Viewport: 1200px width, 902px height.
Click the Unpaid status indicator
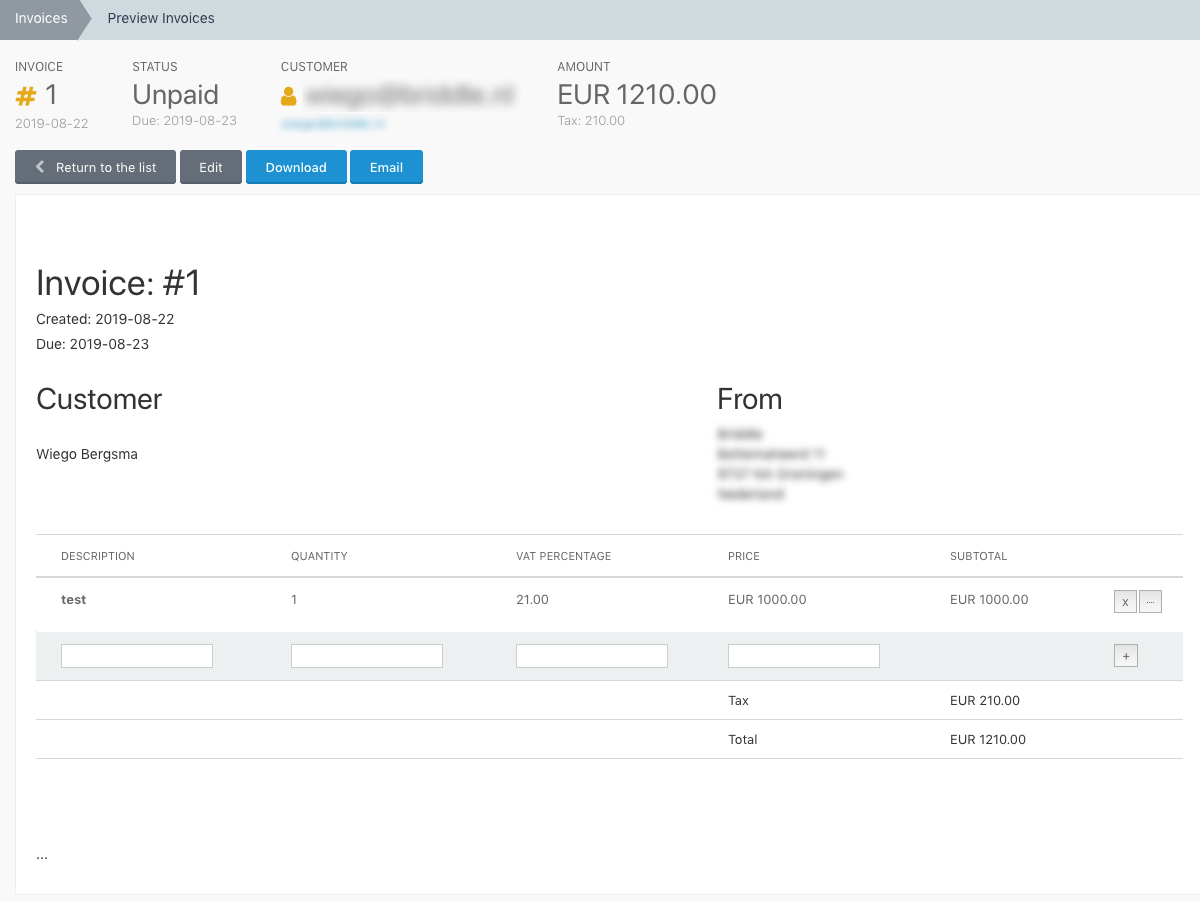pos(175,95)
